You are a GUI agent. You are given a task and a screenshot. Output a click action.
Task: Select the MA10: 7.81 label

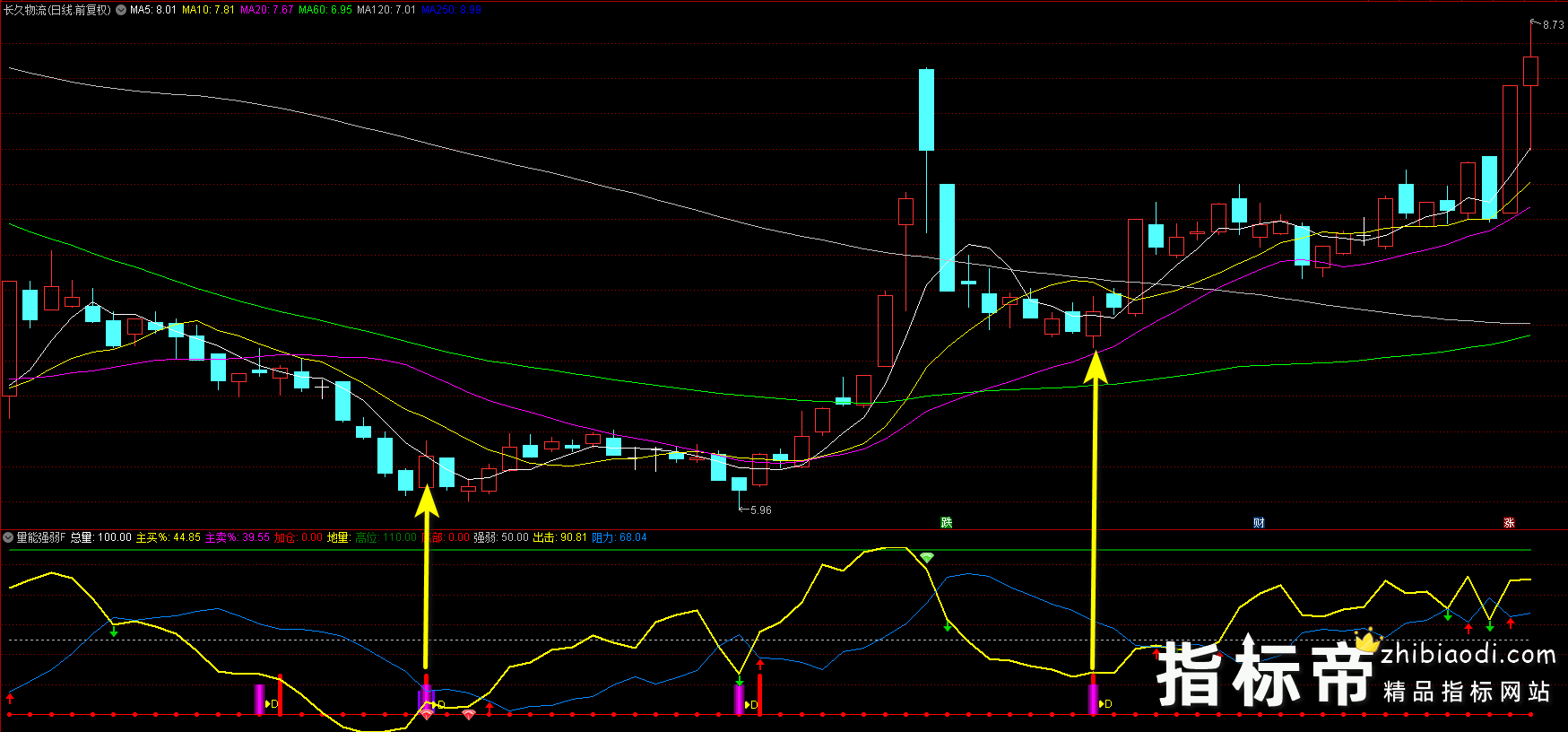[x=208, y=10]
